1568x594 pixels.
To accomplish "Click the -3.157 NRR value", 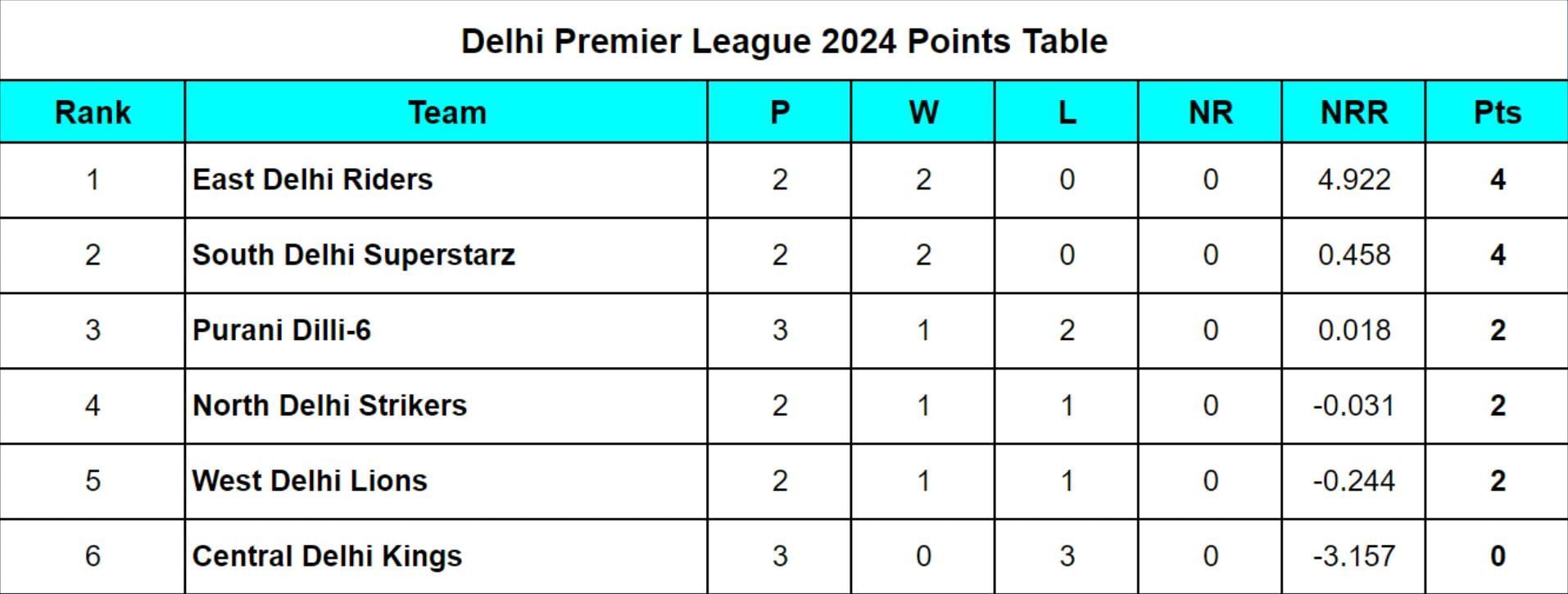I will pos(1353,556).
